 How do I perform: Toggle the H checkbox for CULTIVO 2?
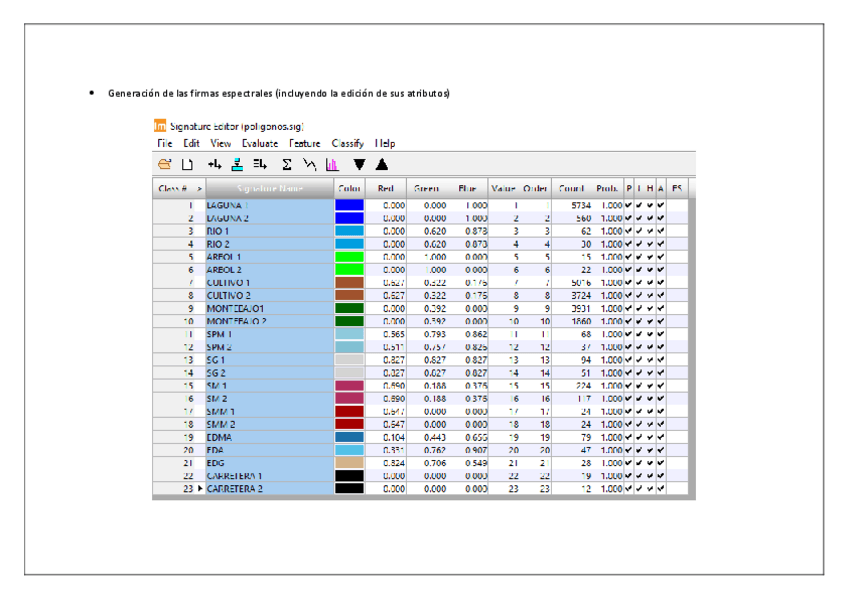tap(650, 295)
